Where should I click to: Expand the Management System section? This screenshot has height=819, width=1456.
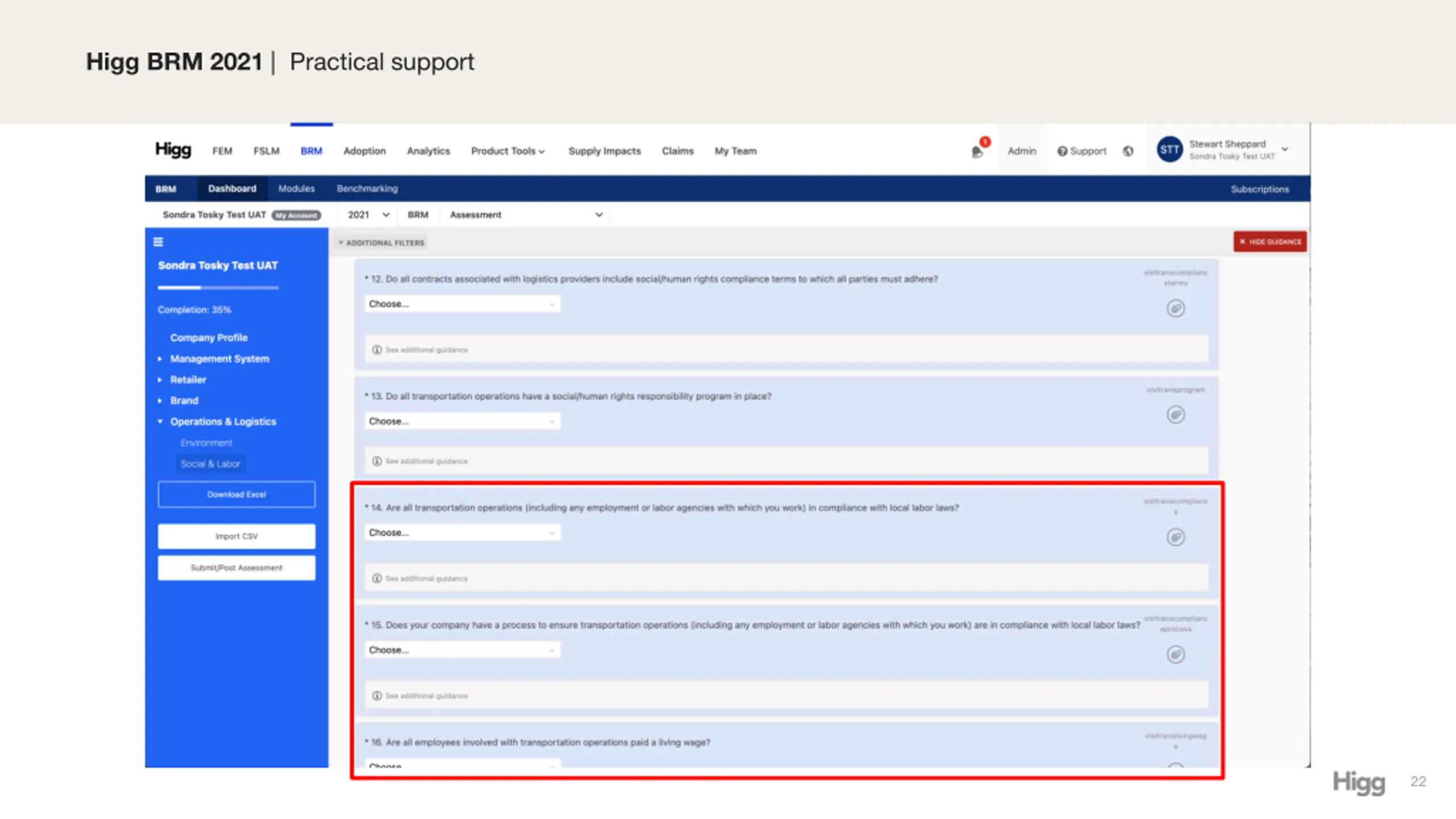point(219,359)
